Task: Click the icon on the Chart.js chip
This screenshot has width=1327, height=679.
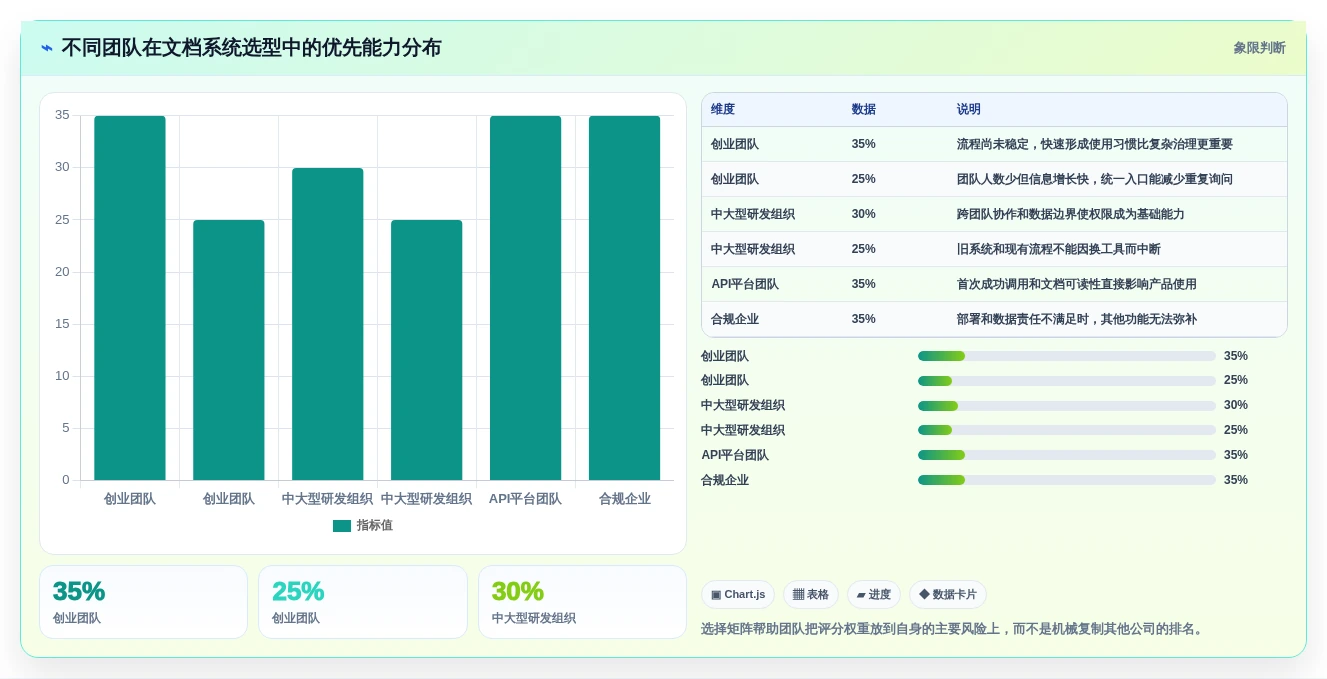Action: coord(716,595)
